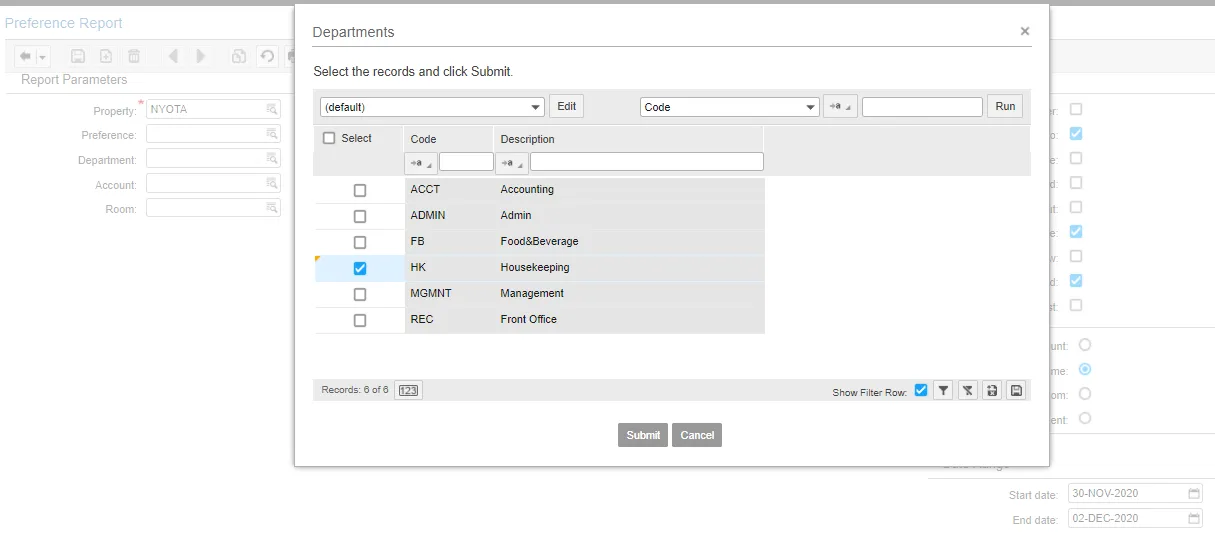
Task: Click the Edit button beside layout dropdown
Action: point(567,106)
